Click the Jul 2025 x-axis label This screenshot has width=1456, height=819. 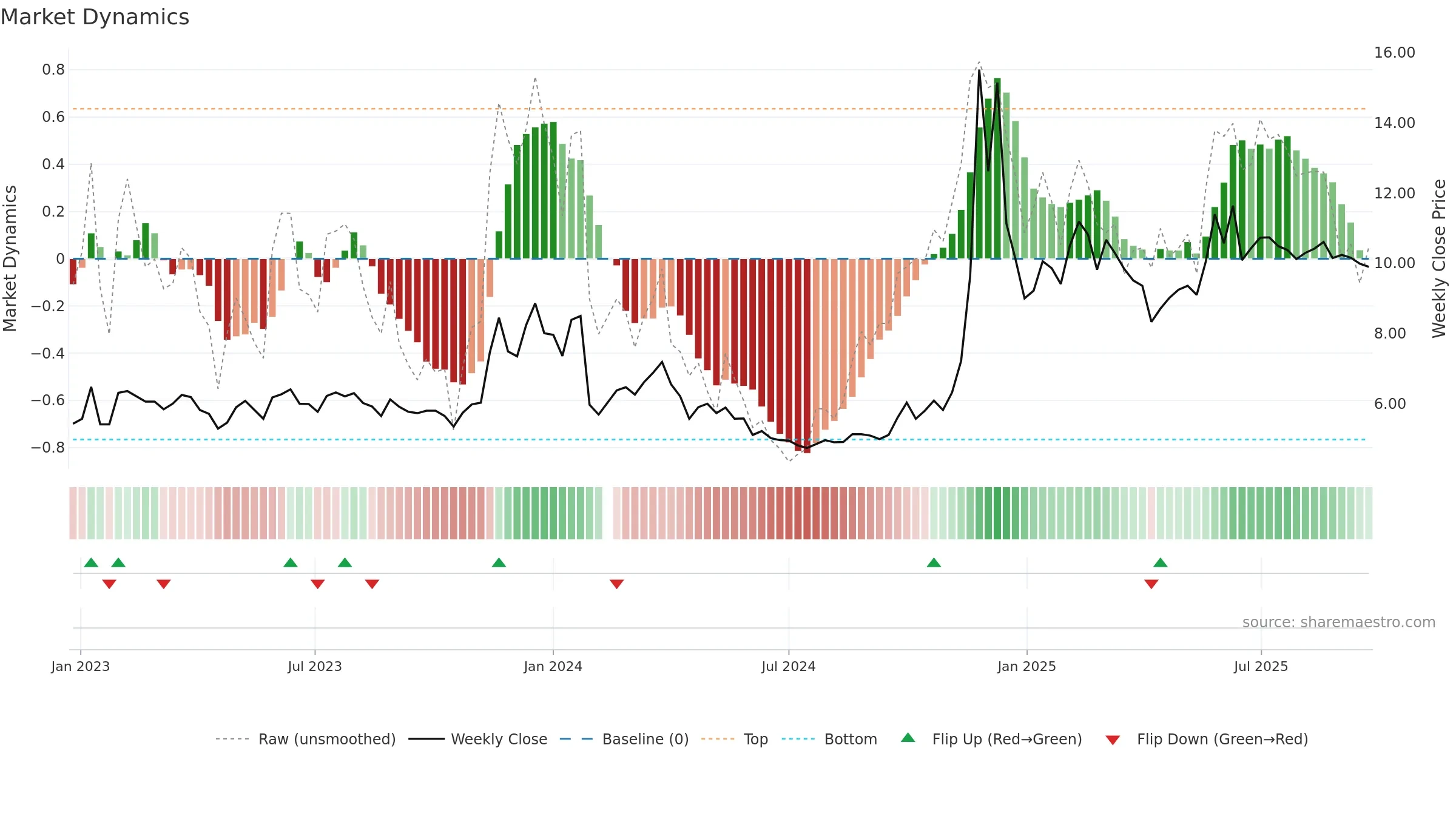pos(1261,666)
